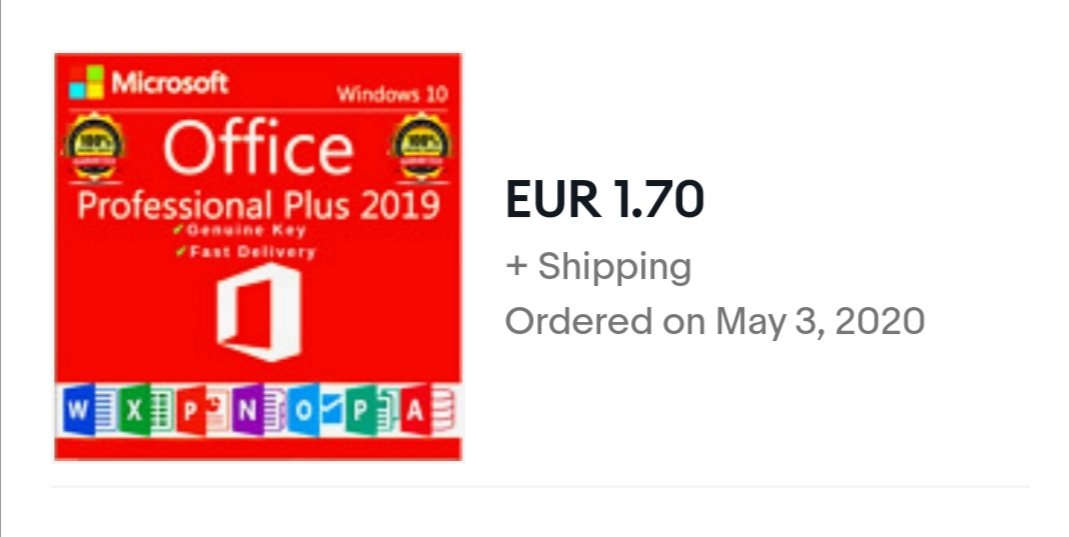Click the Windows 10 label in image
This screenshot has height=537, width=1069.
(x=392, y=94)
